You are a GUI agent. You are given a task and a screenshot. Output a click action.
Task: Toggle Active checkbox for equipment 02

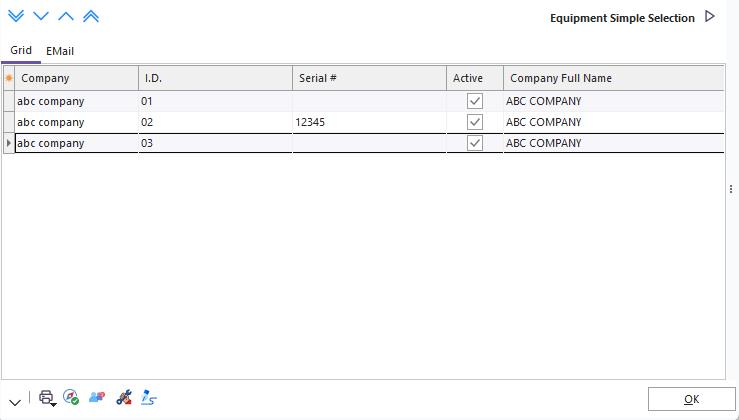click(475, 122)
